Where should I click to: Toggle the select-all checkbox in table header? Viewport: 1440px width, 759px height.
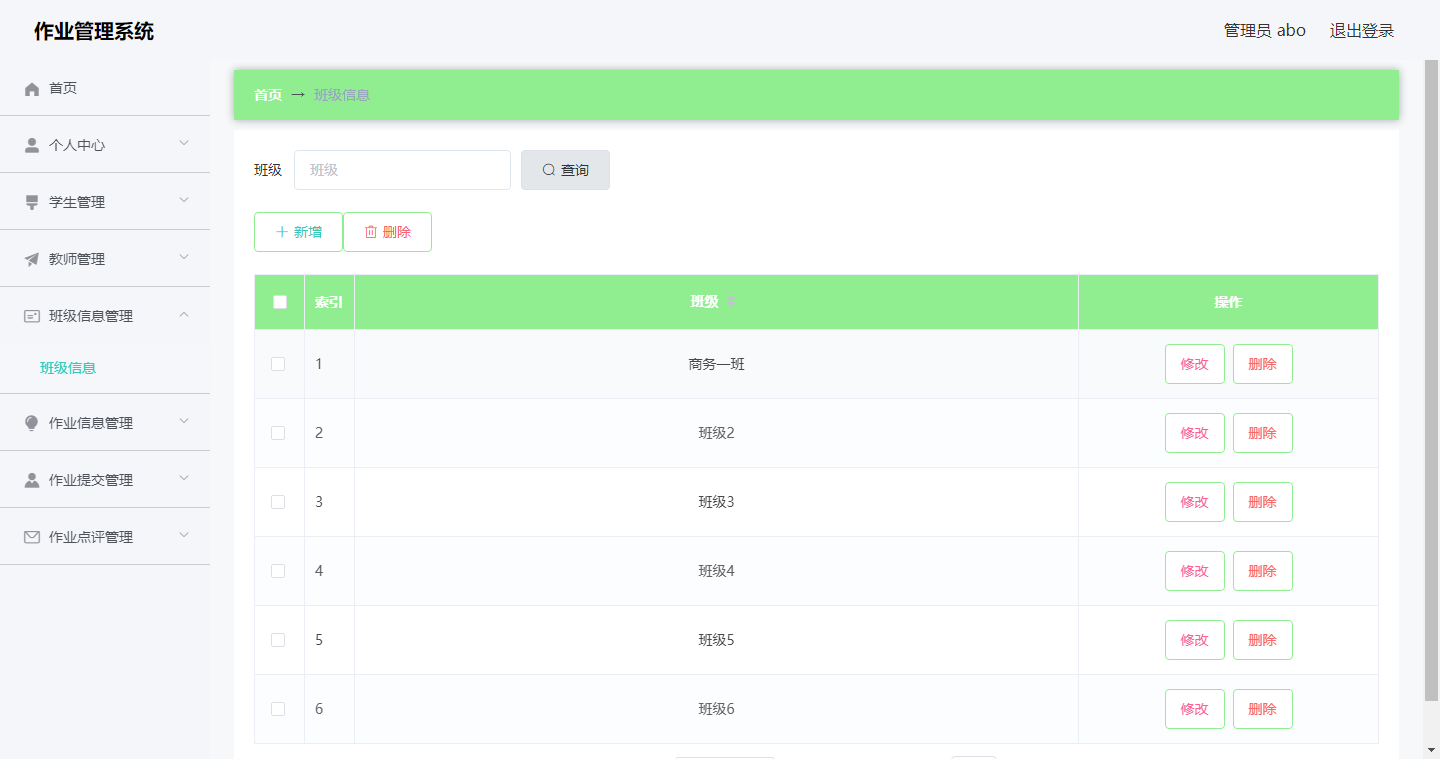[x=280, y=302]
